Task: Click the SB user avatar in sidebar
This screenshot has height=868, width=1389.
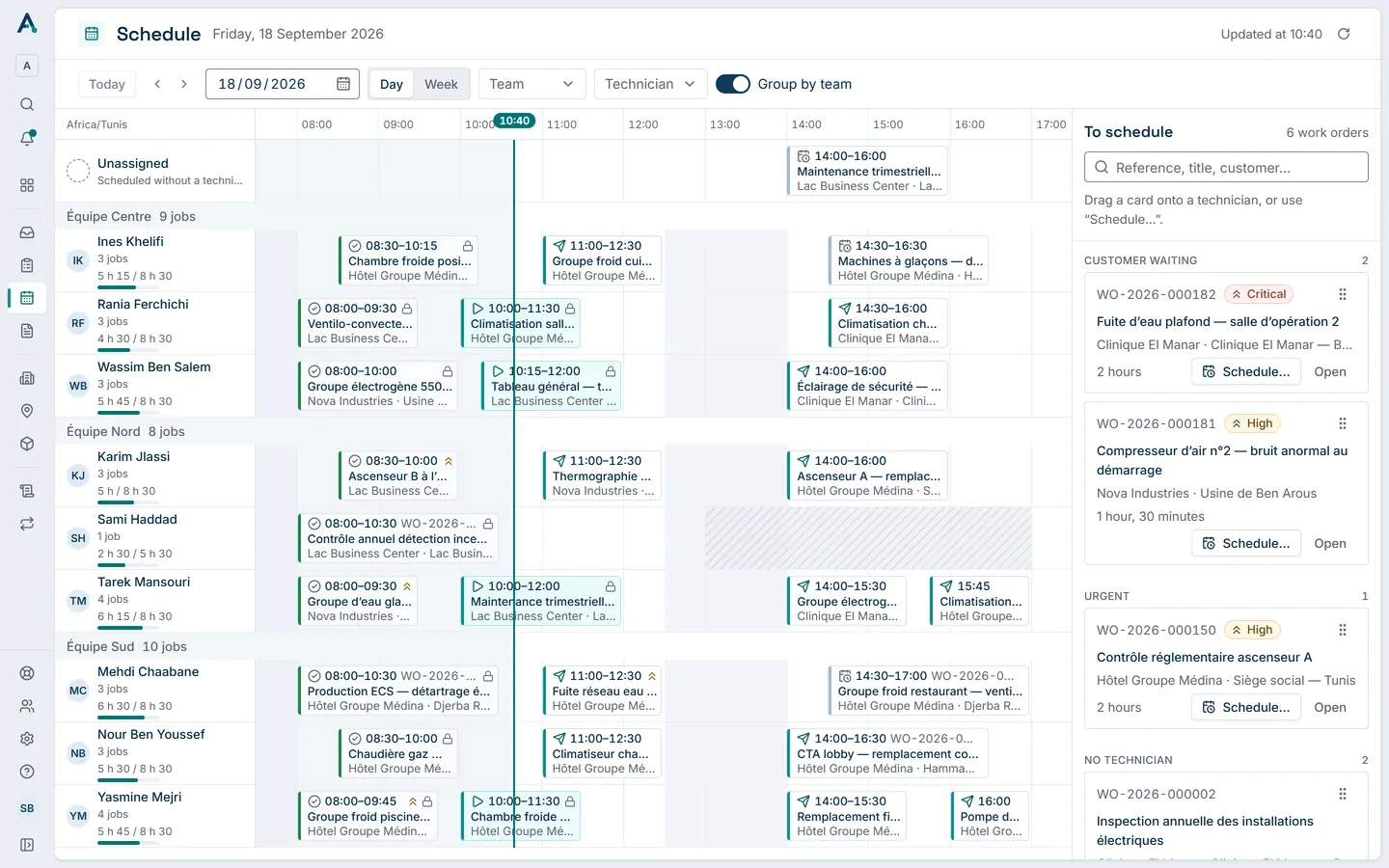Action: pos(27,808)
